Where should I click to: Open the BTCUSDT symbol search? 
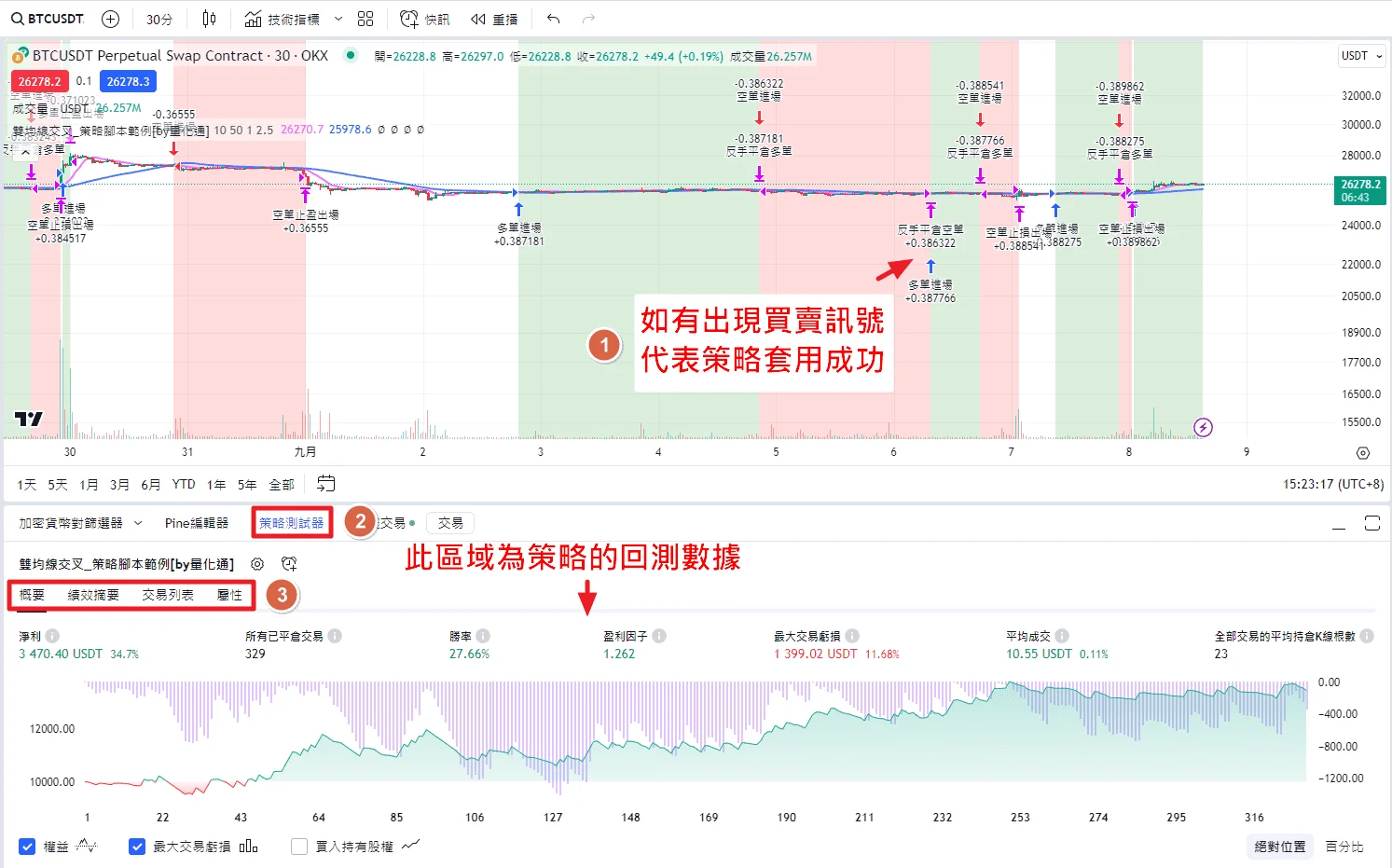(x=48, y=19)
